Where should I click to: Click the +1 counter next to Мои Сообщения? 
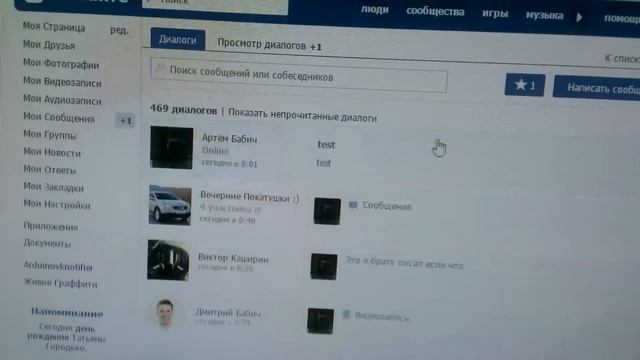(x=125, y=120)
